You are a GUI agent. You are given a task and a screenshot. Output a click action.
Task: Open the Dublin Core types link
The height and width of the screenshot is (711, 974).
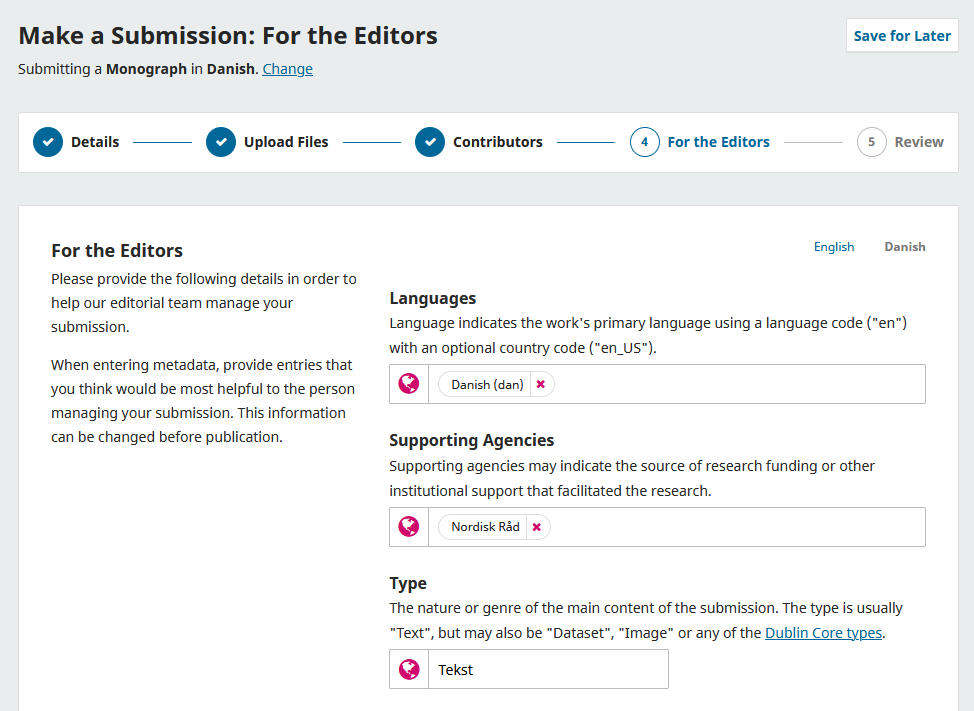[824, 633]
